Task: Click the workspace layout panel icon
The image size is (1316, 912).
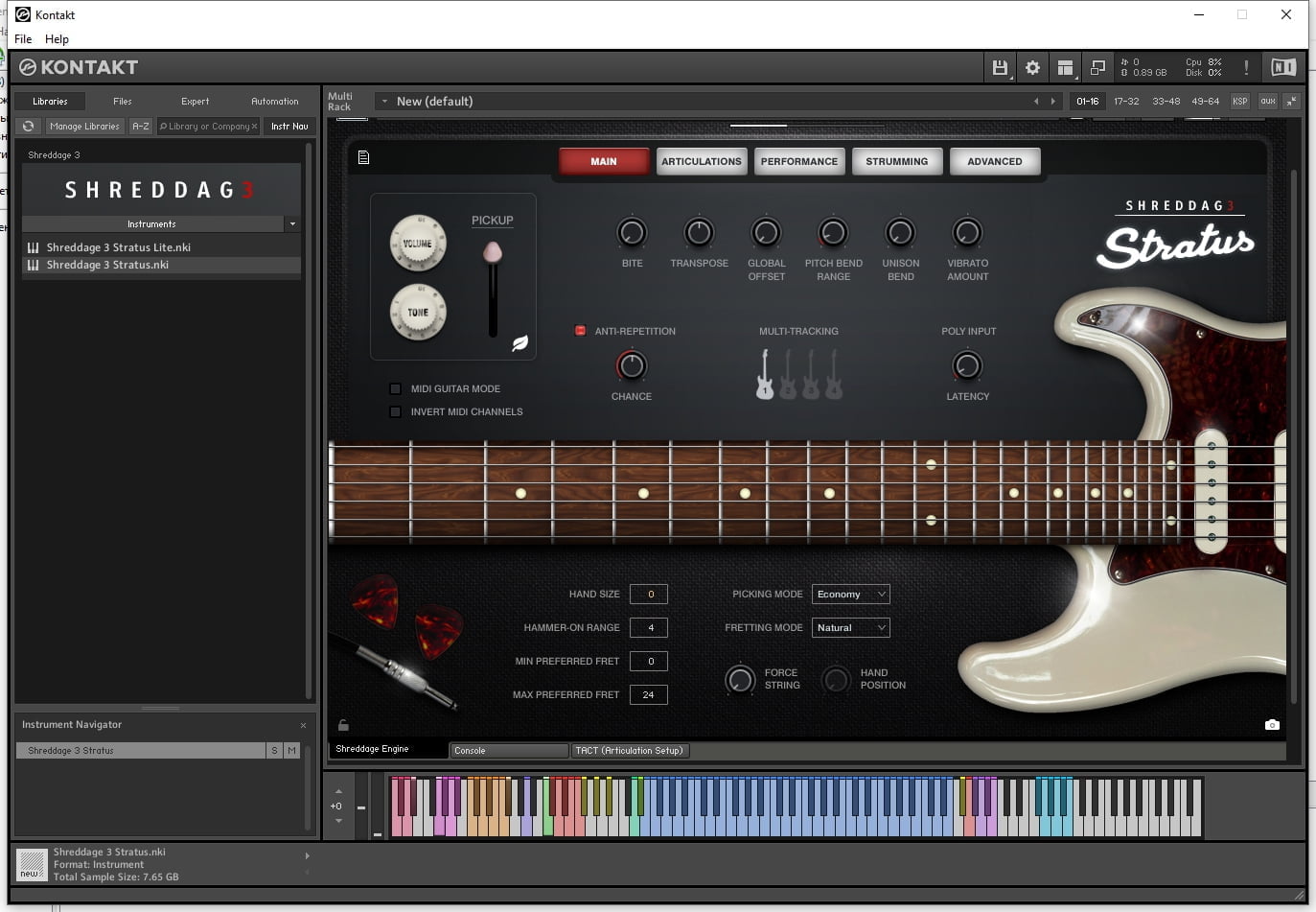Action: [1065, 67]
